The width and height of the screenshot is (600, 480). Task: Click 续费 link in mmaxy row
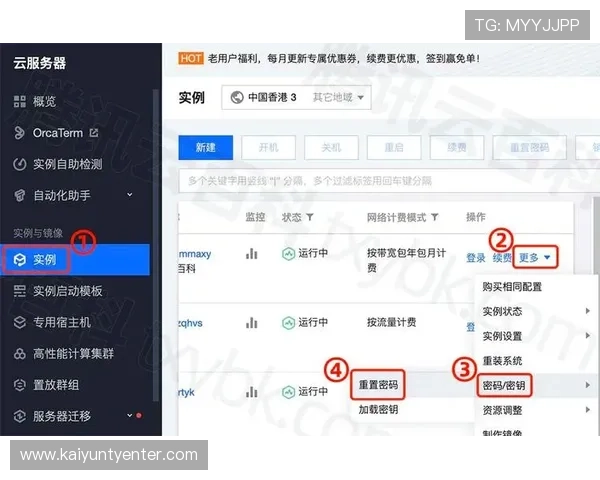coord(502,258)
